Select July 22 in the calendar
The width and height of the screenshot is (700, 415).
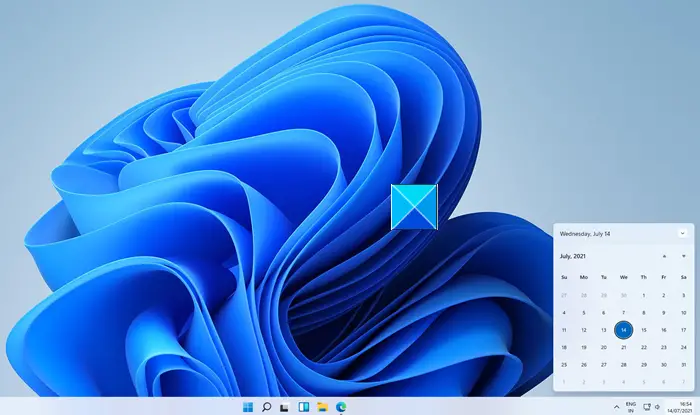pos(644,347)
